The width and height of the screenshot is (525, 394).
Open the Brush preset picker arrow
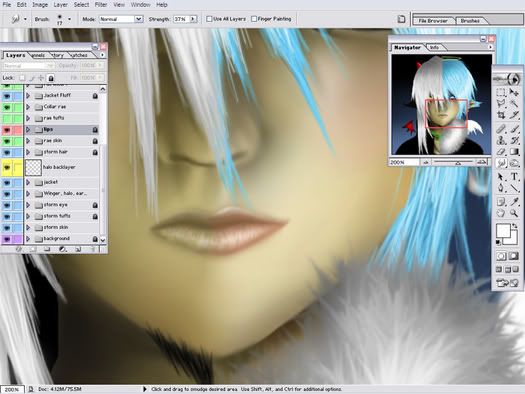(69, 19)
